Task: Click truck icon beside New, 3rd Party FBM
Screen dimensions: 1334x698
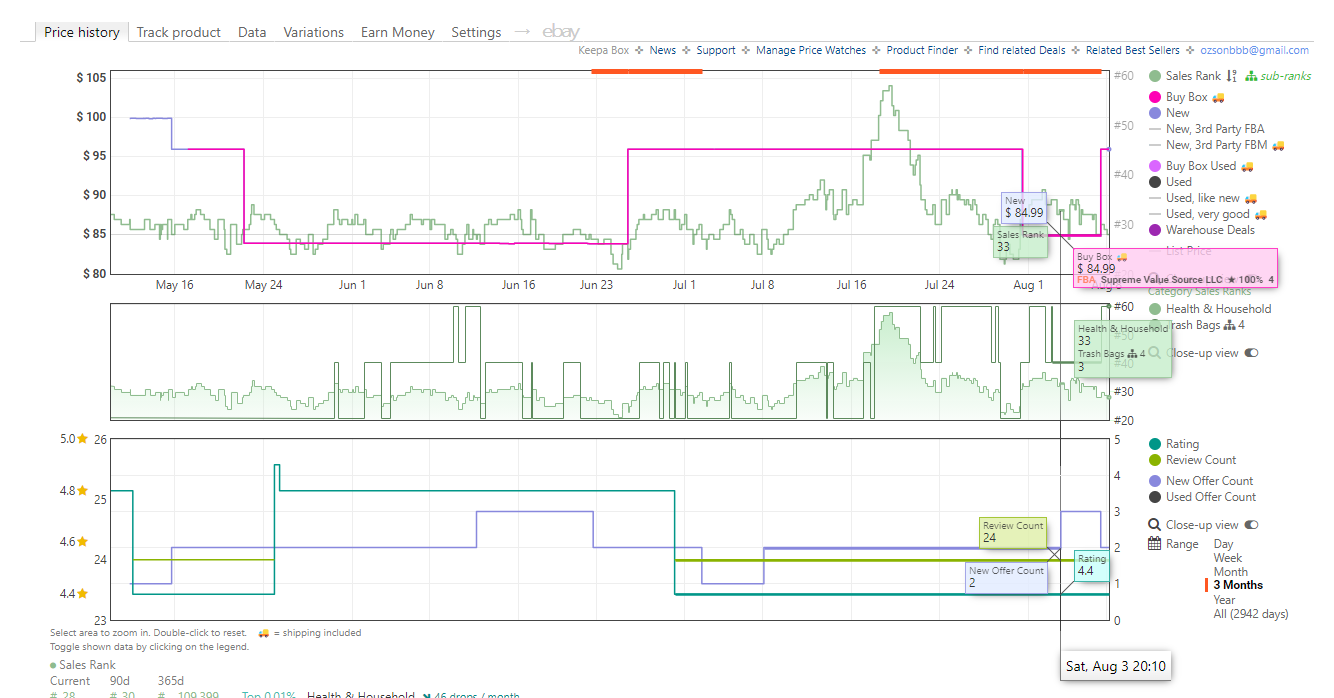Action: click(1277, 146)
